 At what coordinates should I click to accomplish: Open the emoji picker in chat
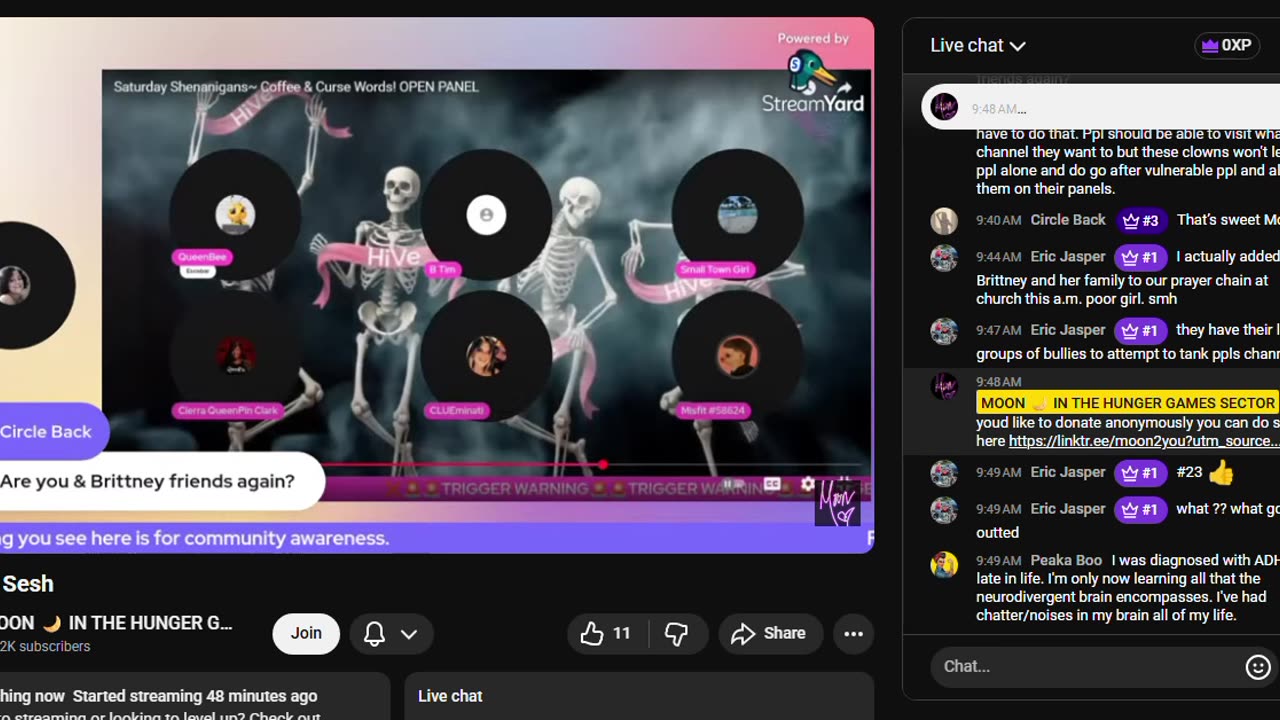click(1258, 667)
